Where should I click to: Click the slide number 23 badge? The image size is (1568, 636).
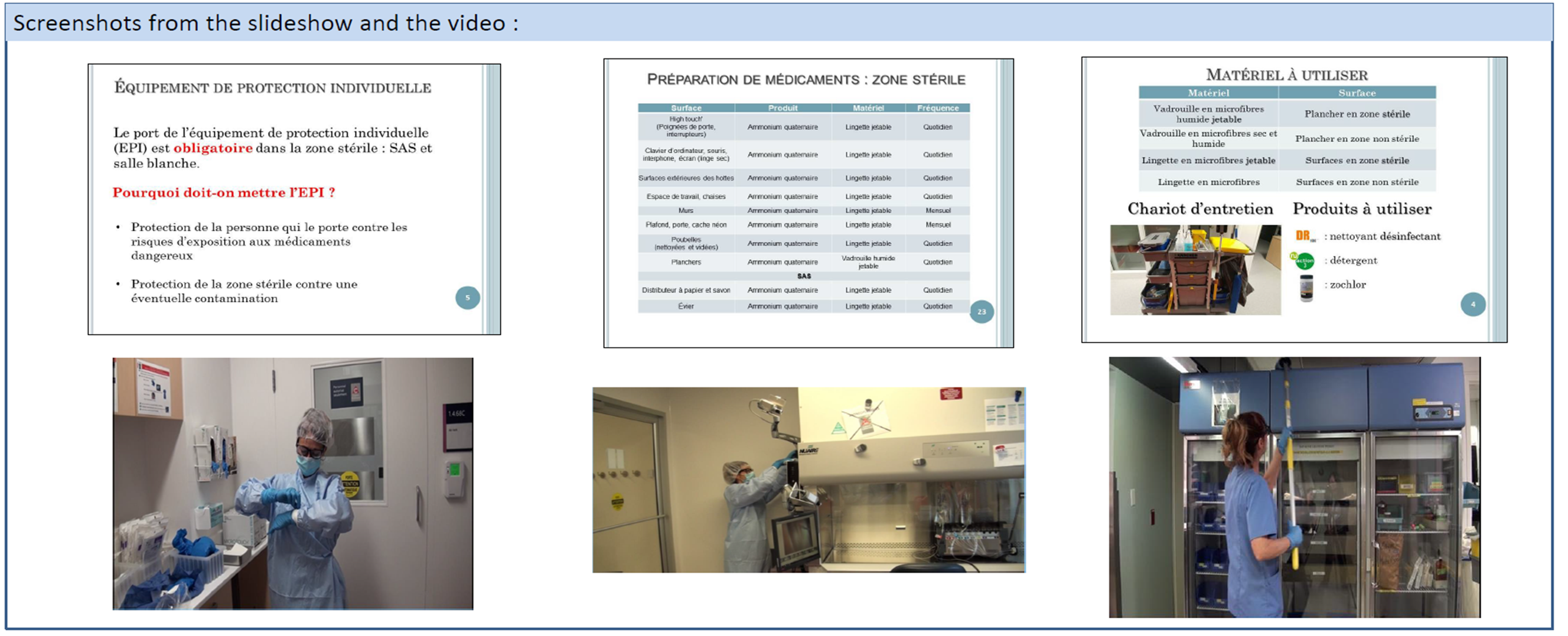pyautogui.click(x=981, y=312)
